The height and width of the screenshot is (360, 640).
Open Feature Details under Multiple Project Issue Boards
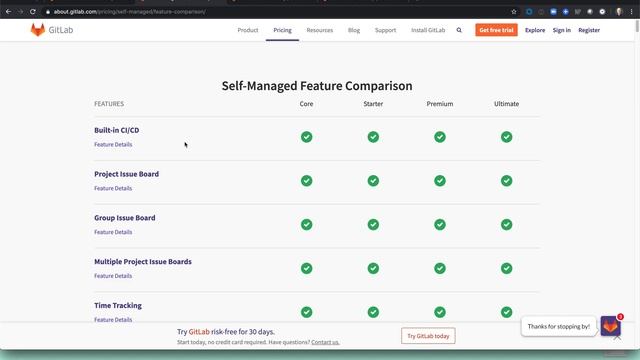[113, 276]
